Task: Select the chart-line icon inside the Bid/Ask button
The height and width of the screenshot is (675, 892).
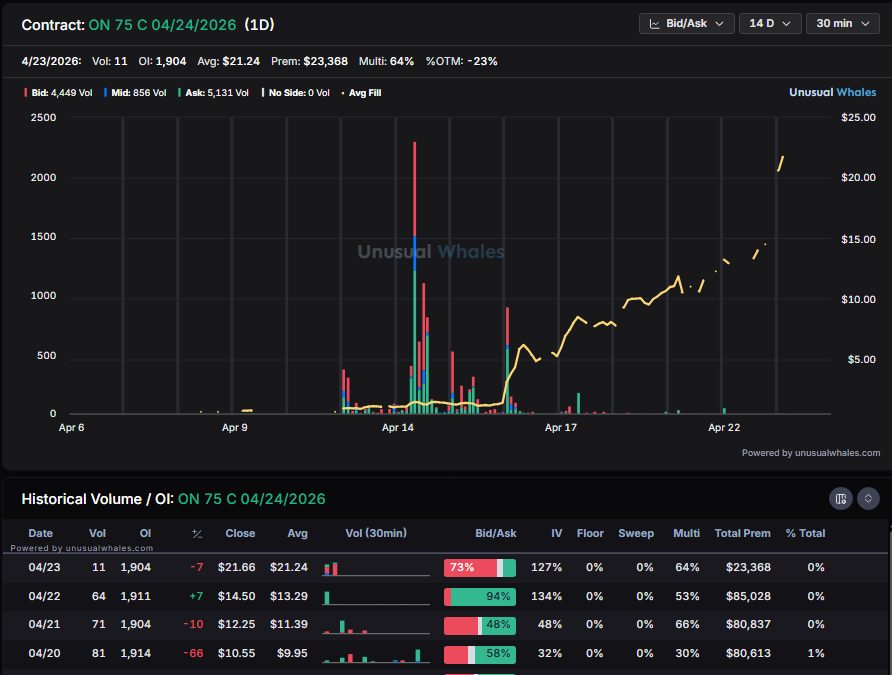Action: 657,23
